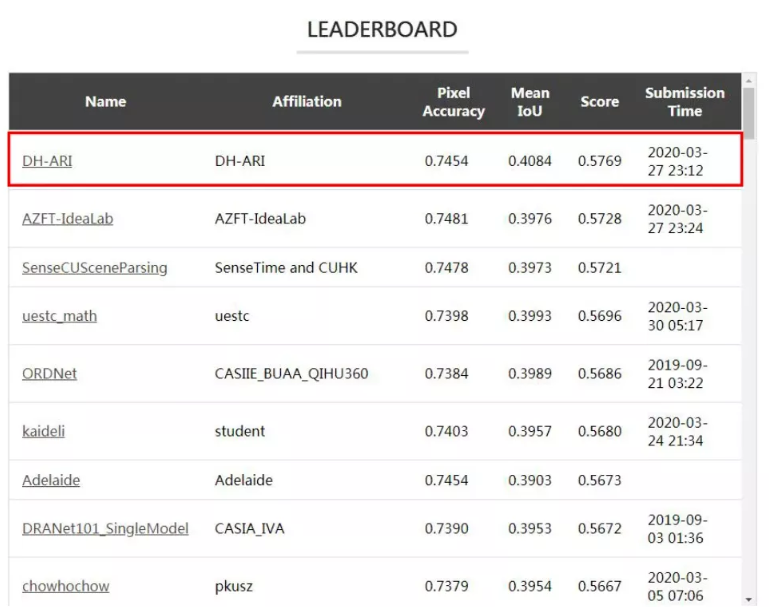Click the scrollbar down arrow
This screenshot has height=607, width=769.
749,600
